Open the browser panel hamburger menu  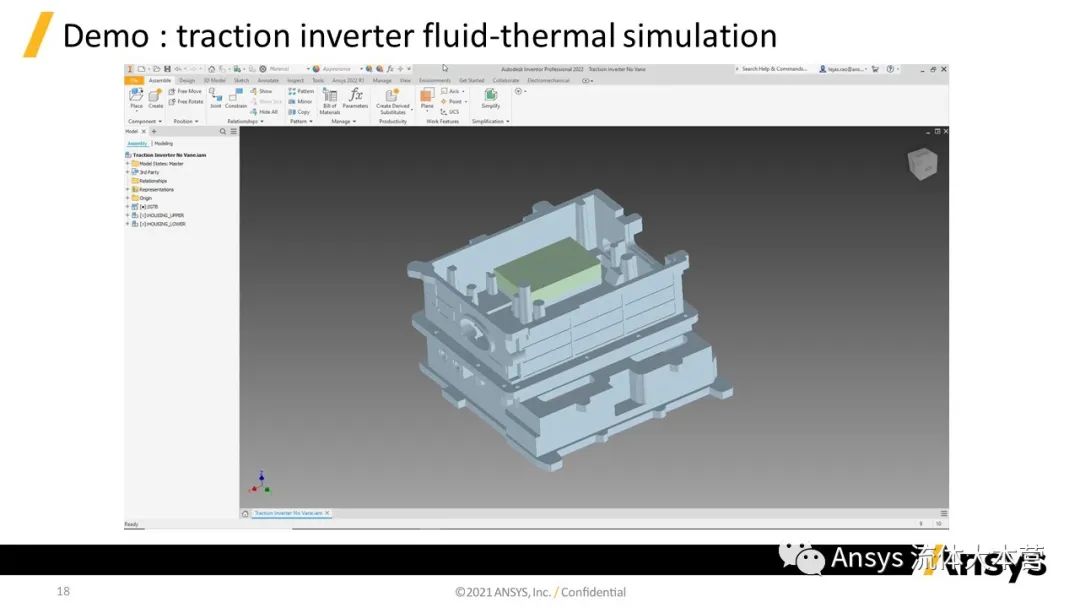[233, 132]
